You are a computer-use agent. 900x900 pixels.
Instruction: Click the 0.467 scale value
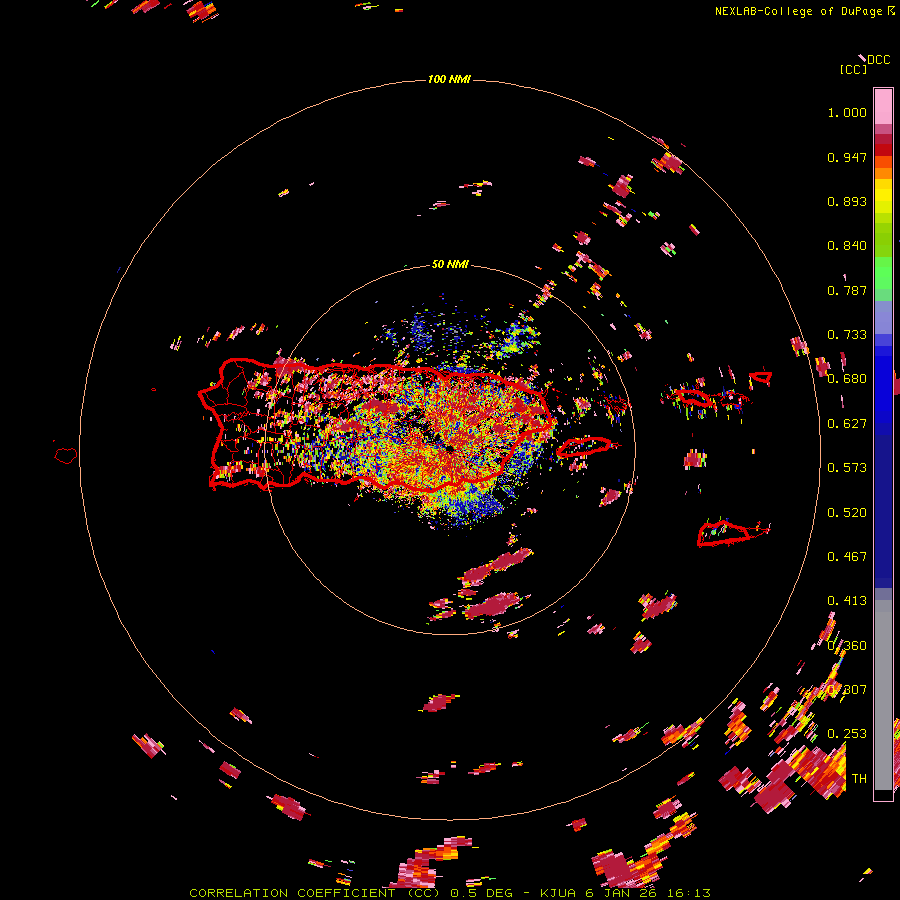point(847,557)
